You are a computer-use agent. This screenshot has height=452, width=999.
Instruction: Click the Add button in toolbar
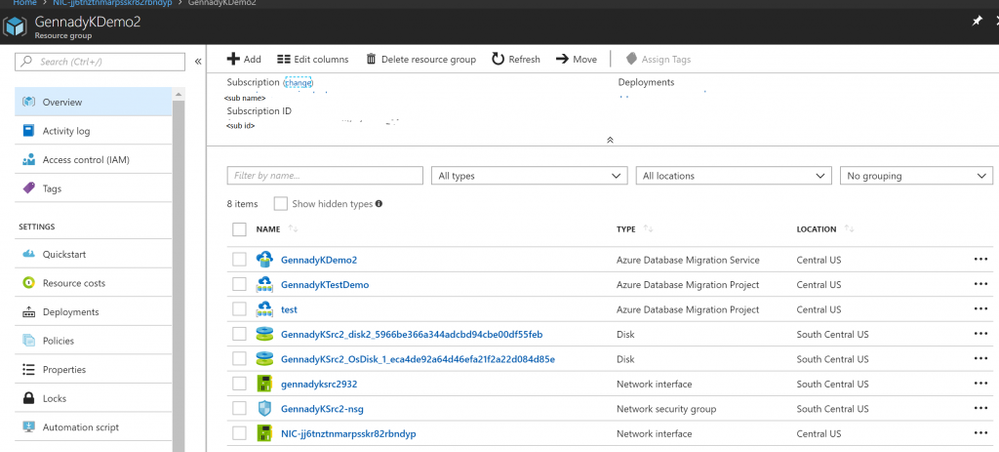[x=244, y=59]
